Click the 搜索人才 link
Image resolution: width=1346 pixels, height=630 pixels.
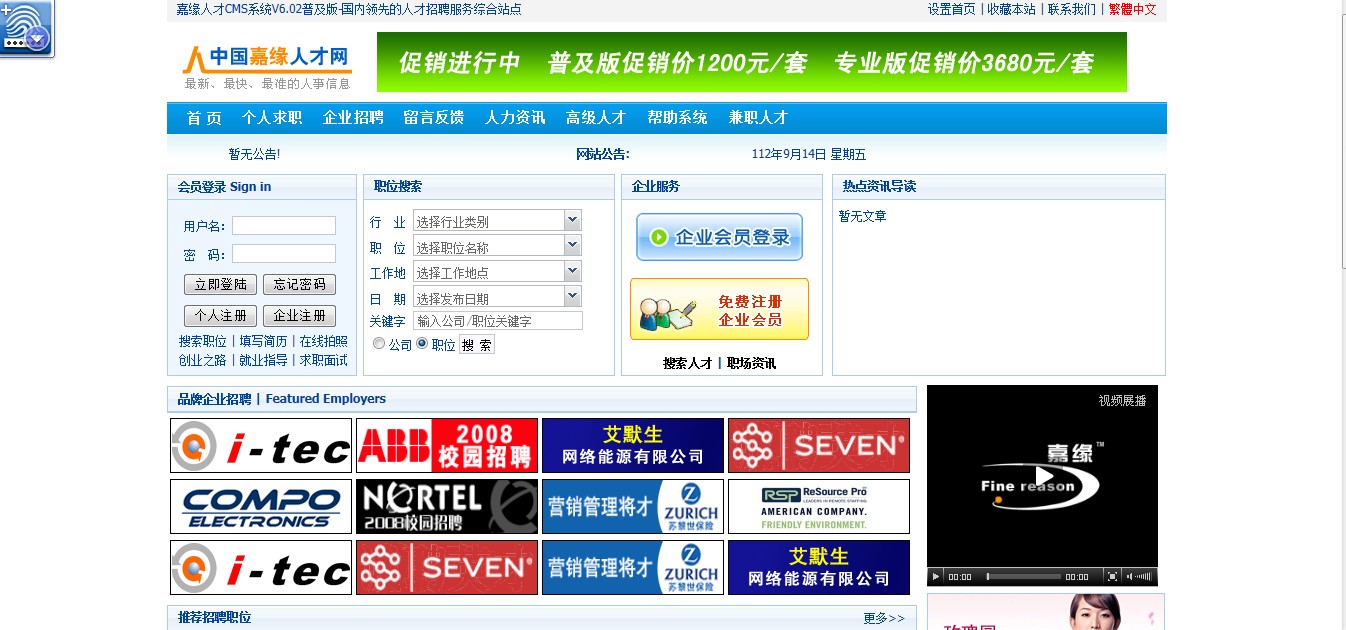click(688, 363)
